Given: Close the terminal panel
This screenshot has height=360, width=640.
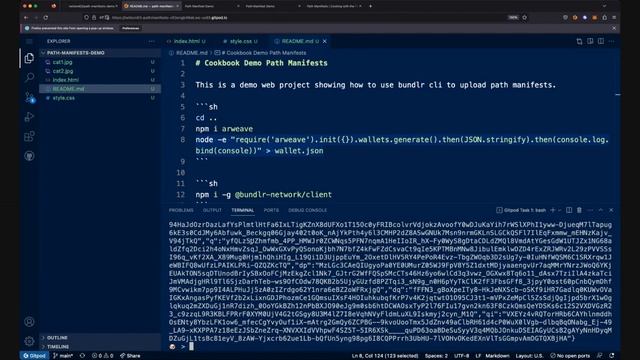Looking at the screenshot, I should tap(611, 210).
